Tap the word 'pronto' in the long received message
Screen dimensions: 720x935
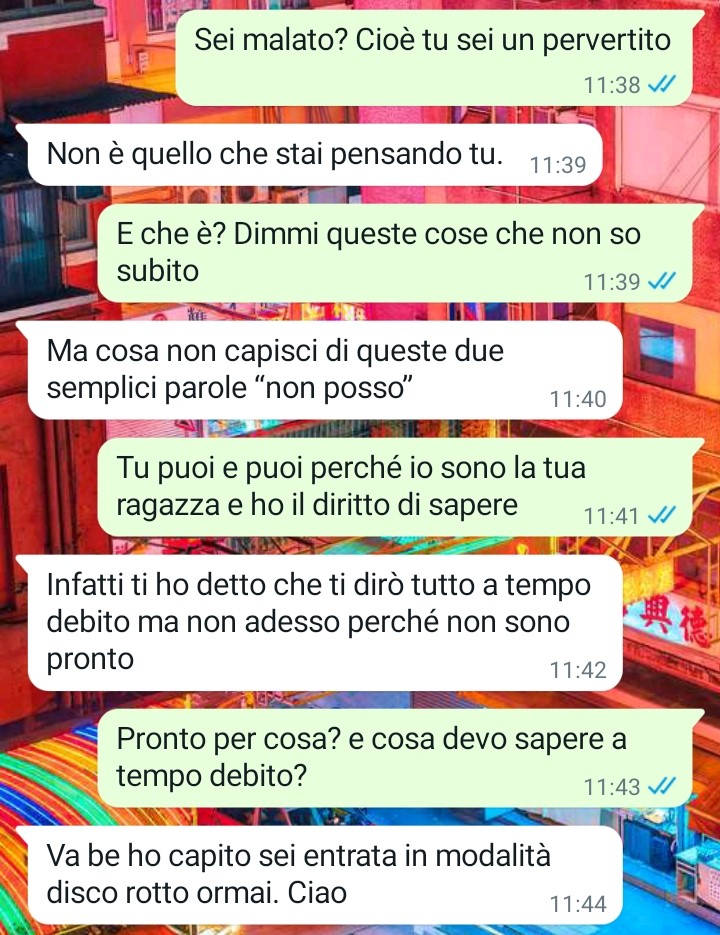point(90,660)
